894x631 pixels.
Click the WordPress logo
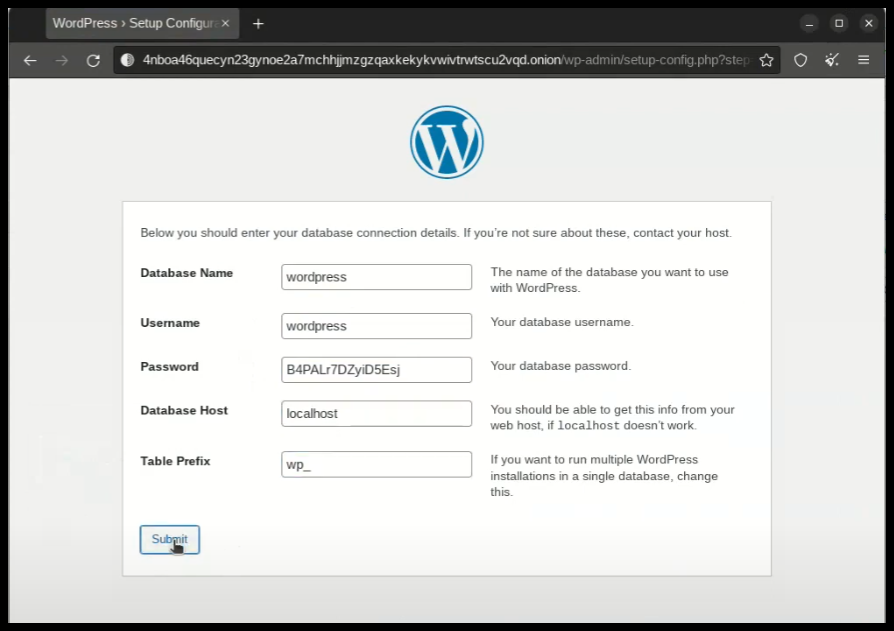tap(446, 142)
